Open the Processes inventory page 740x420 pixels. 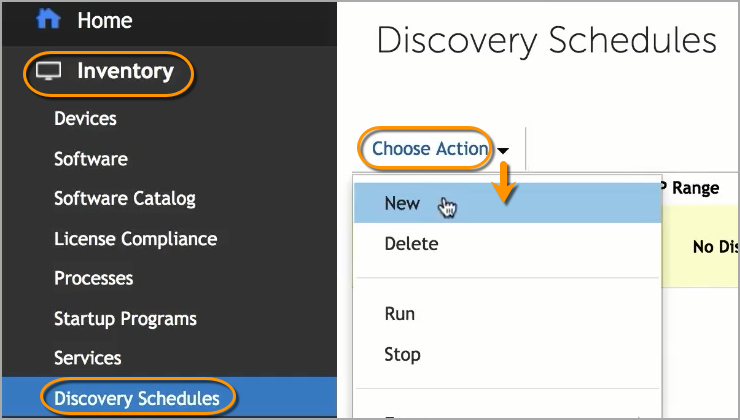point(93,278)
